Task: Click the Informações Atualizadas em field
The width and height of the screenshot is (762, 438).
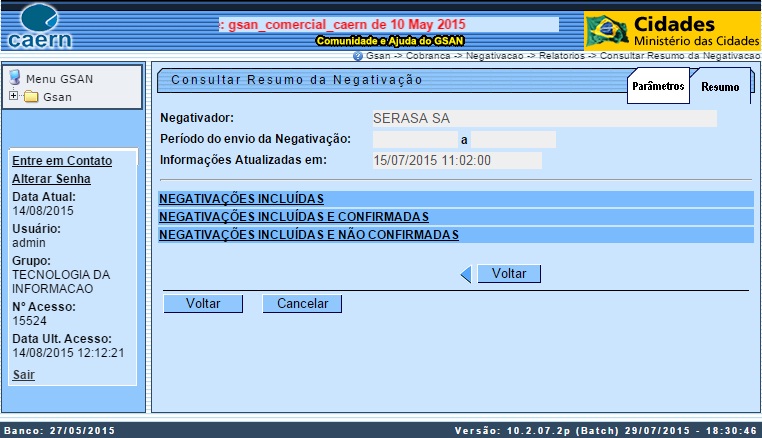Action: (457, 160)
